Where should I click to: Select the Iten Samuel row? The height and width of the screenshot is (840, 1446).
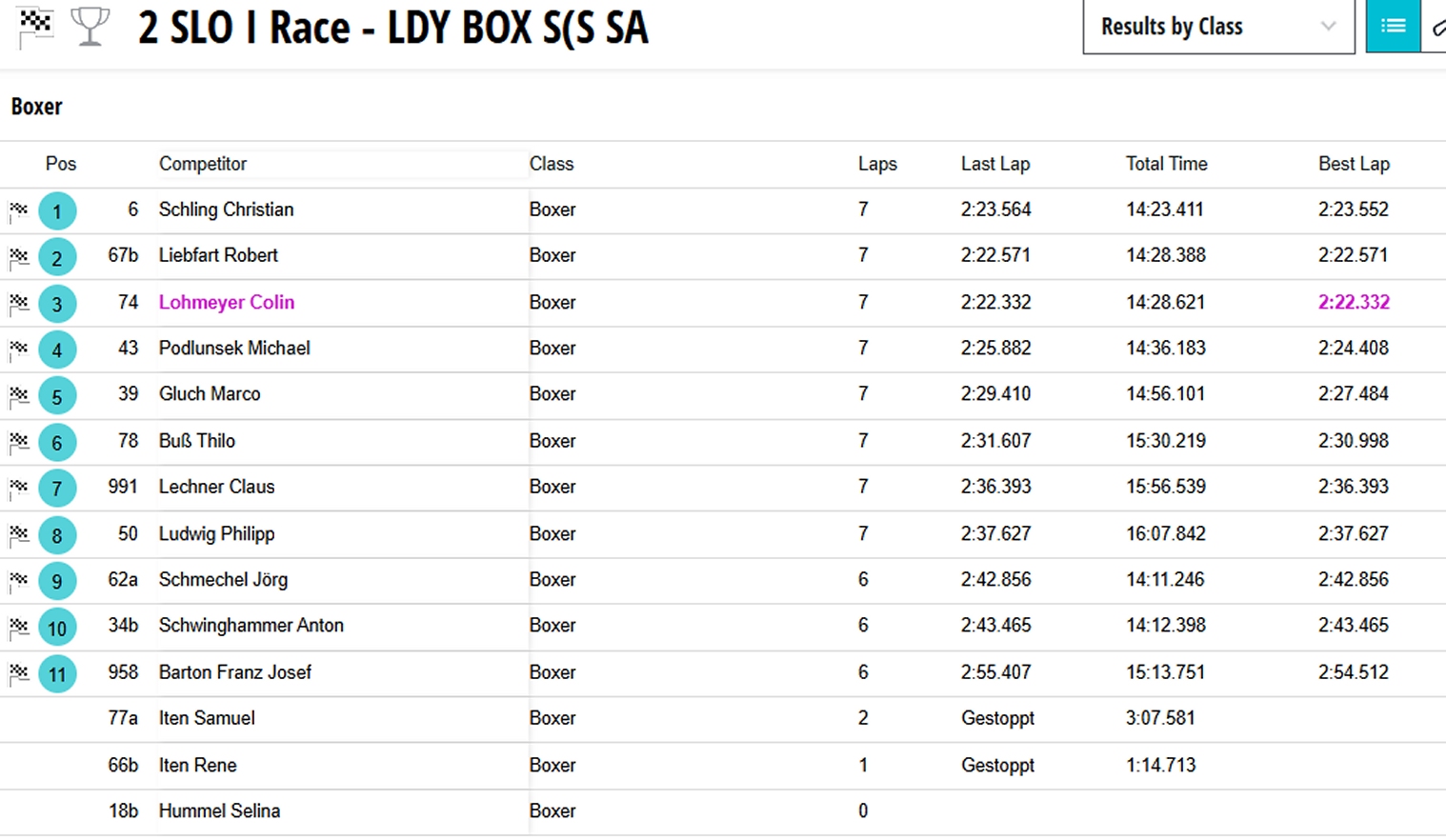pyautogui.click(x=207, y=718)
